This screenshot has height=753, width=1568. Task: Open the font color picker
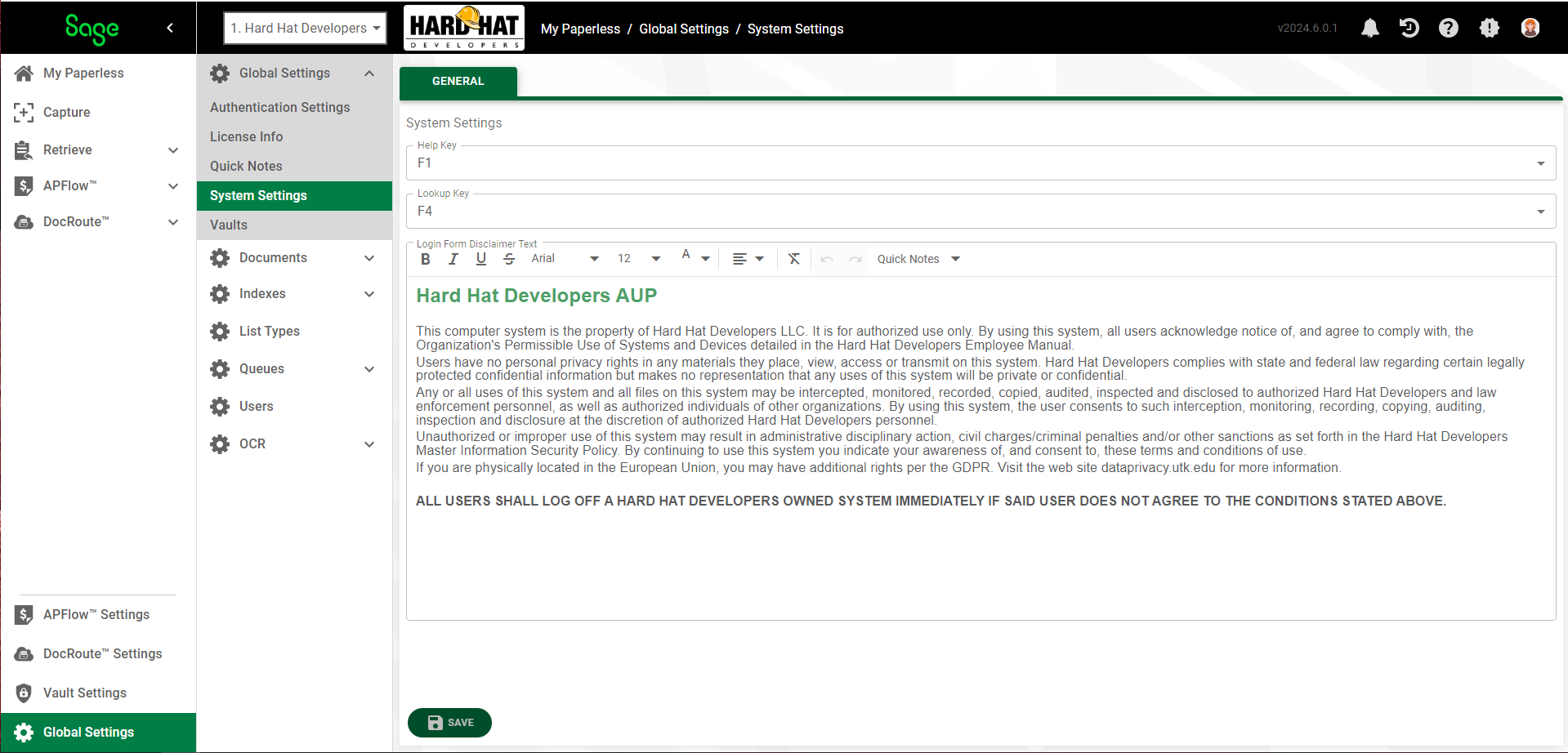(x=695, y=258)
